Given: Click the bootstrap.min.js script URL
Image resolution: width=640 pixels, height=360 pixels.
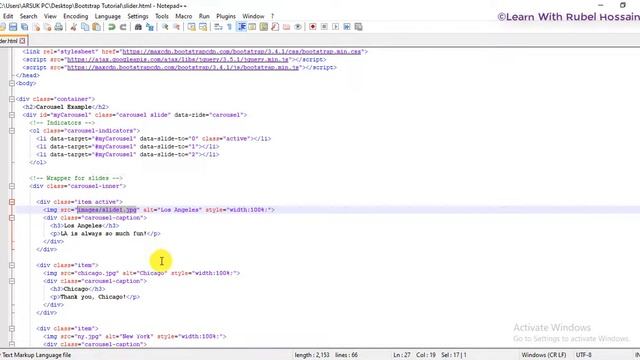Looking at the screenshot, I should 183,67.
